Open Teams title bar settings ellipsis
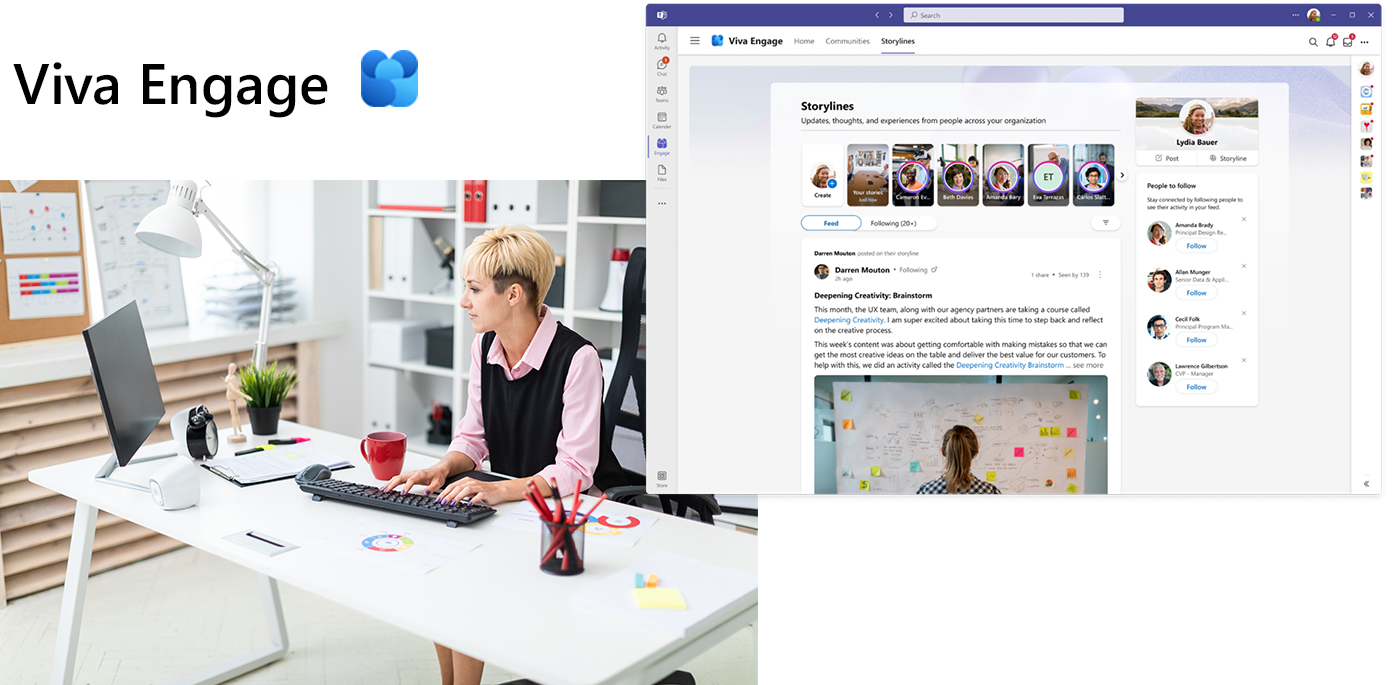The width and height of the screenshot is (1400, 685). coord(1296,15)
